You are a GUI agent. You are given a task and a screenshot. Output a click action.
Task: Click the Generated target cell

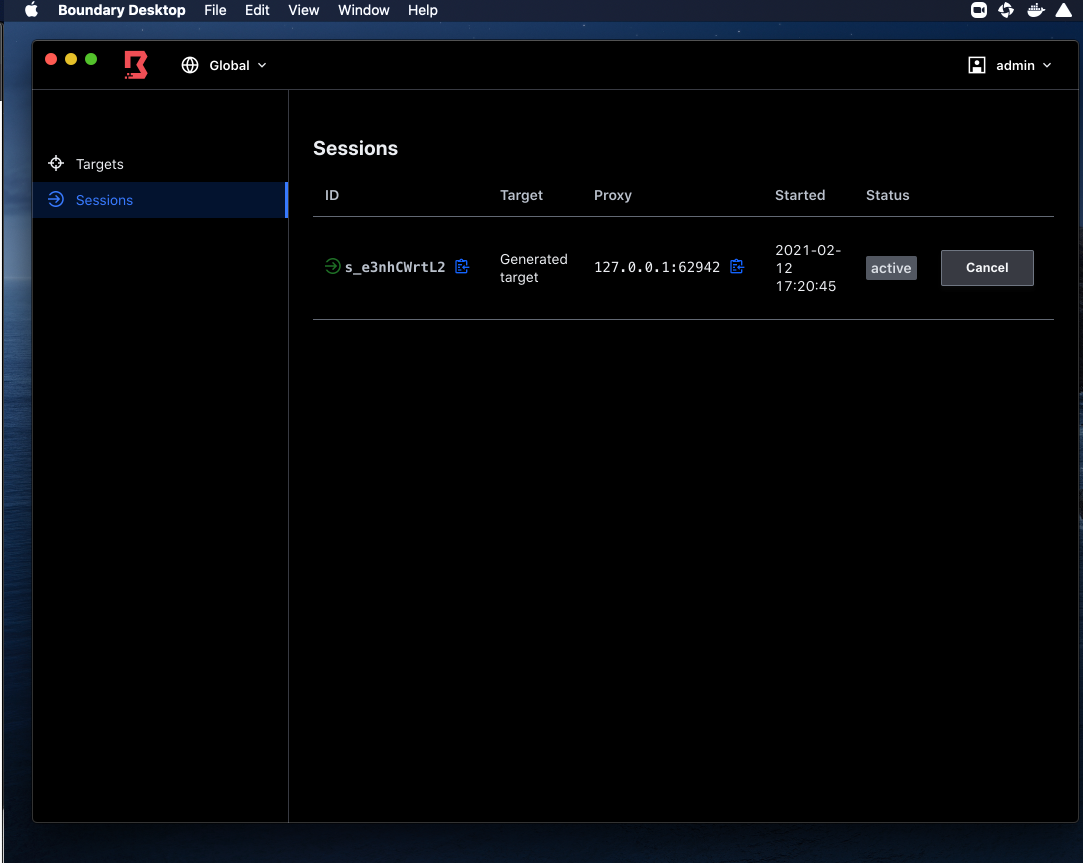coord(534,268)
